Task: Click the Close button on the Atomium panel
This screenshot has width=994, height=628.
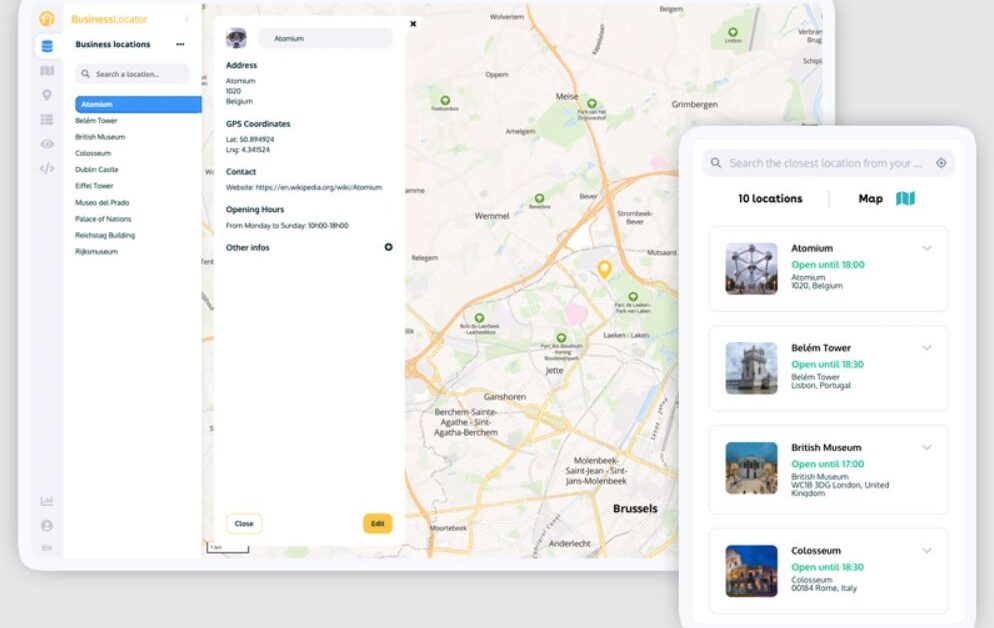Action: click(243, 523)
